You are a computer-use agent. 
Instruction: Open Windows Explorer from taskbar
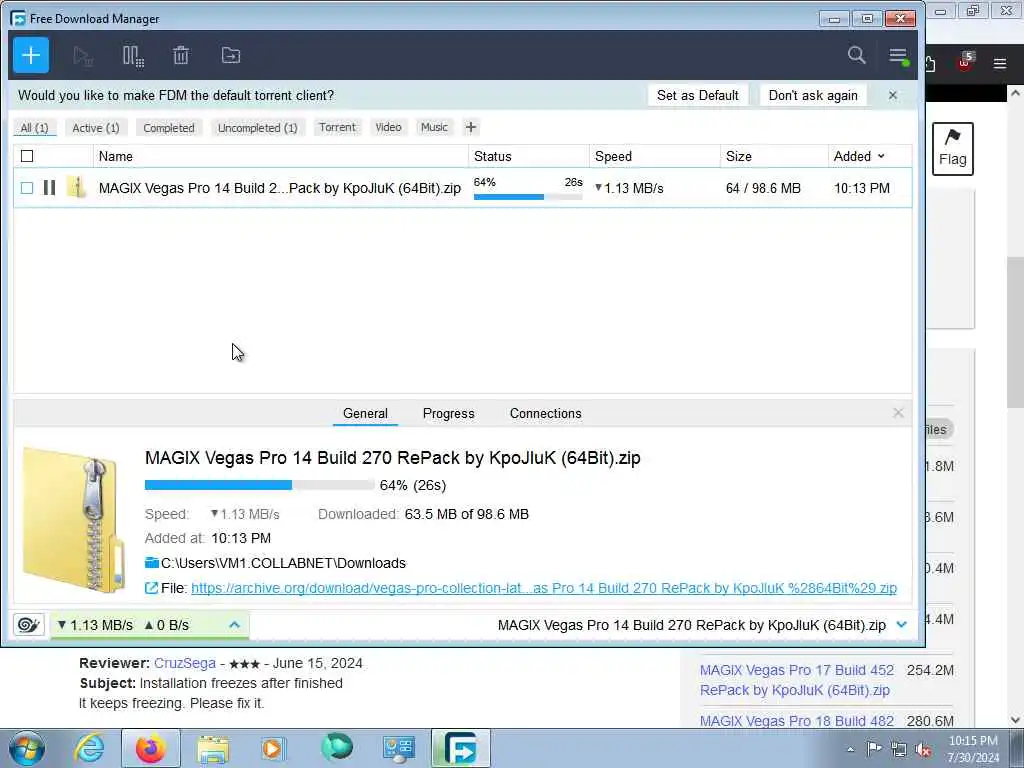pos(213,749)
